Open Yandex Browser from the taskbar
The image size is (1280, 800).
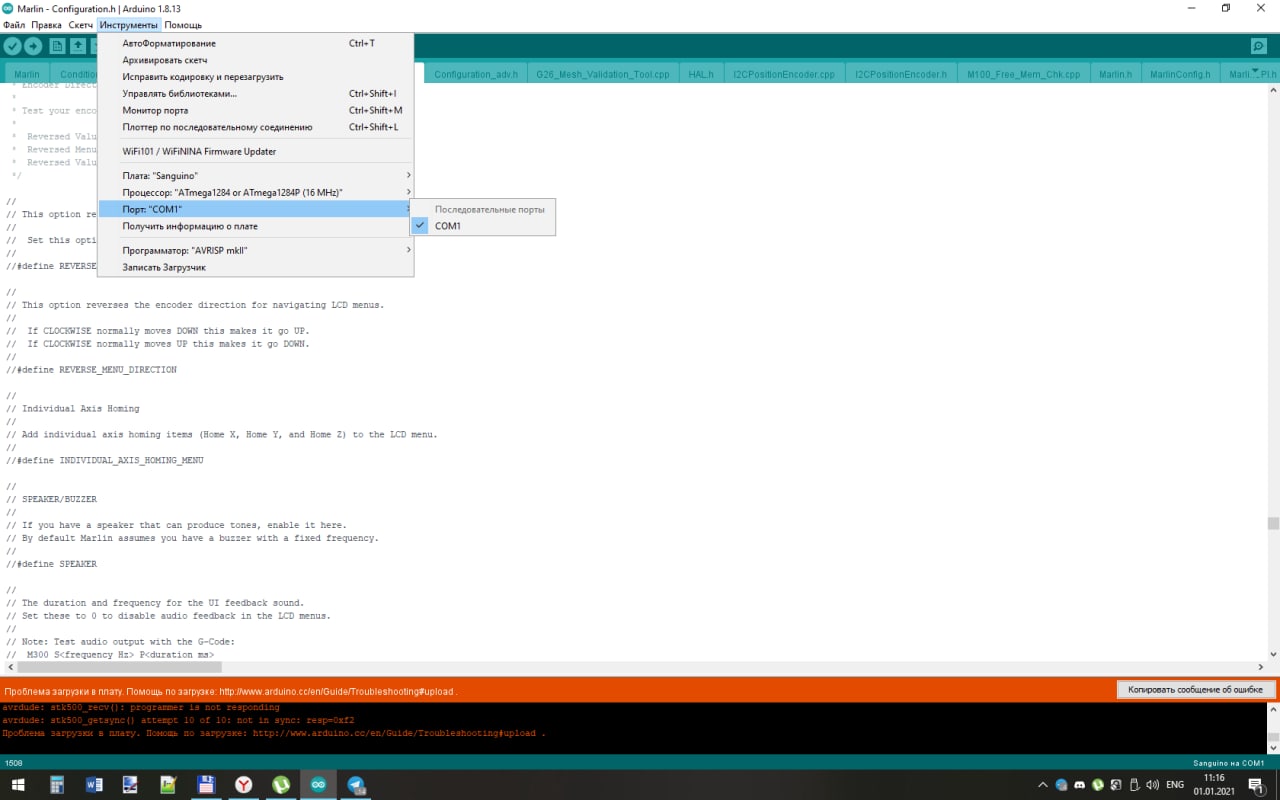[244, 785]
